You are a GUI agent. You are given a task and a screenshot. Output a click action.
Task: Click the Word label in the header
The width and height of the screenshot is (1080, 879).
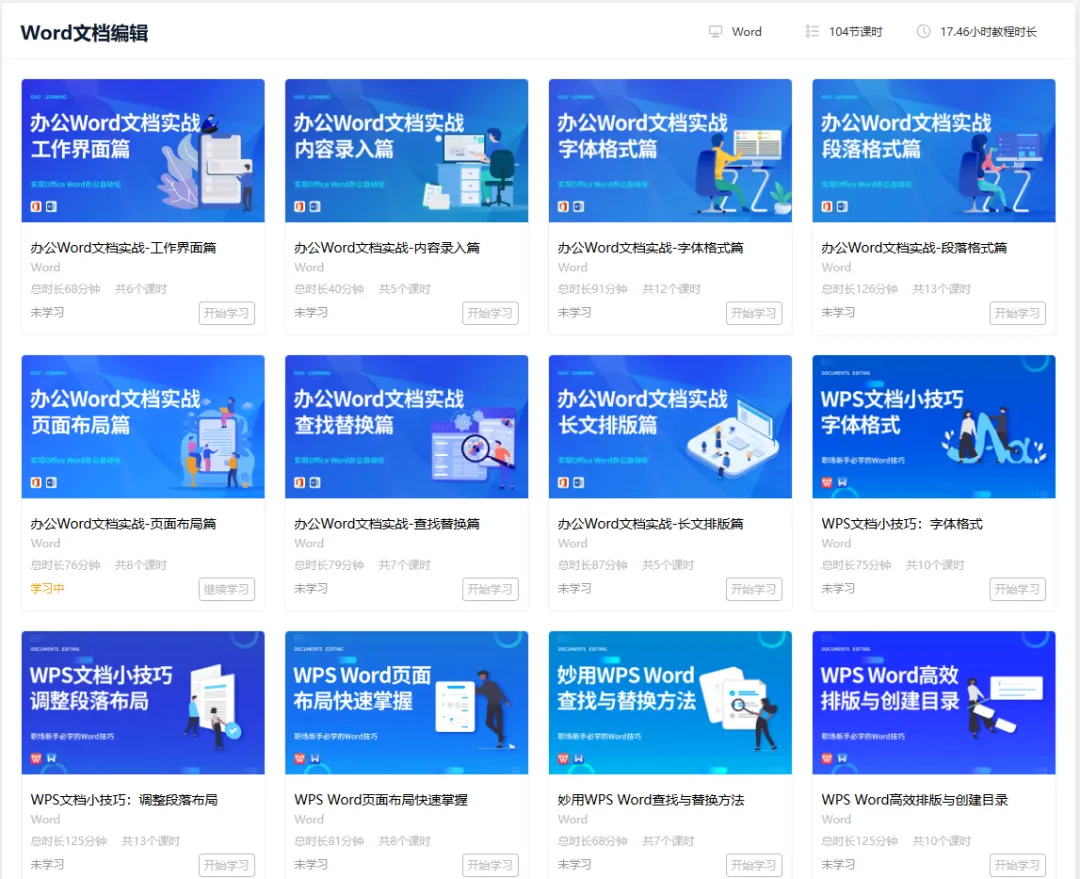coord(747,32)
